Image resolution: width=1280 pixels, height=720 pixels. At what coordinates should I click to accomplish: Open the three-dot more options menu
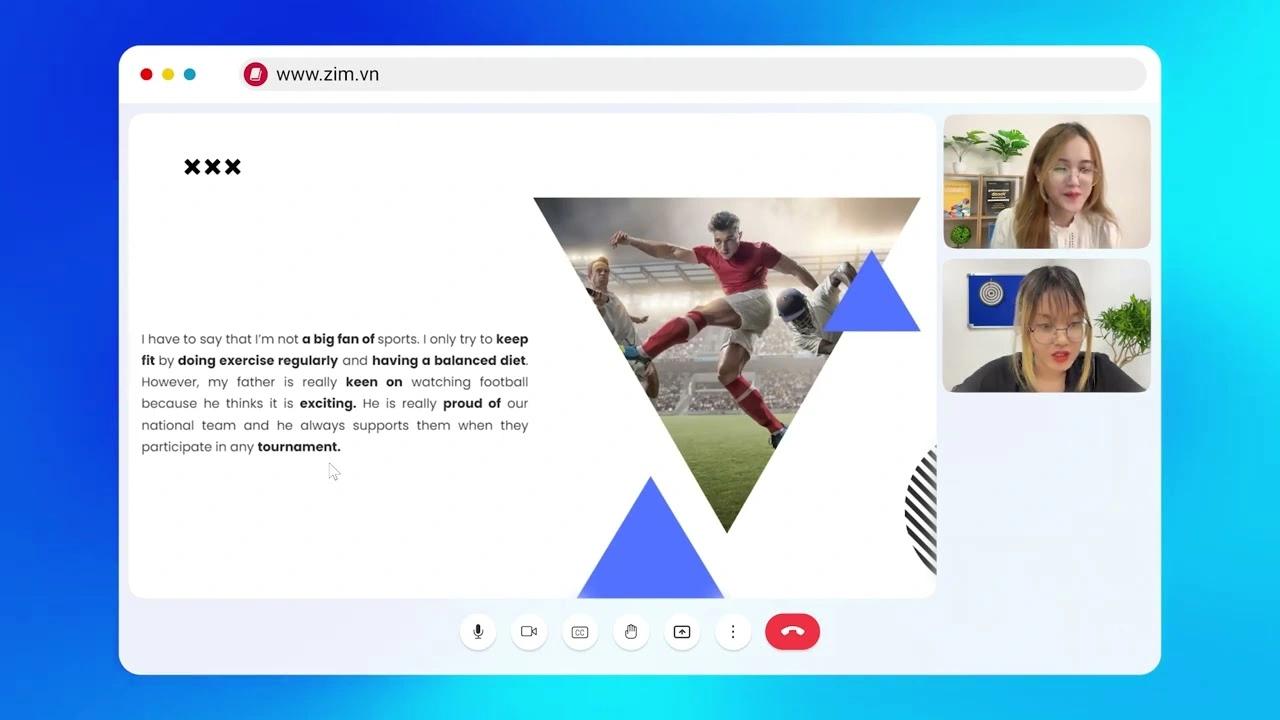[733, 631]
